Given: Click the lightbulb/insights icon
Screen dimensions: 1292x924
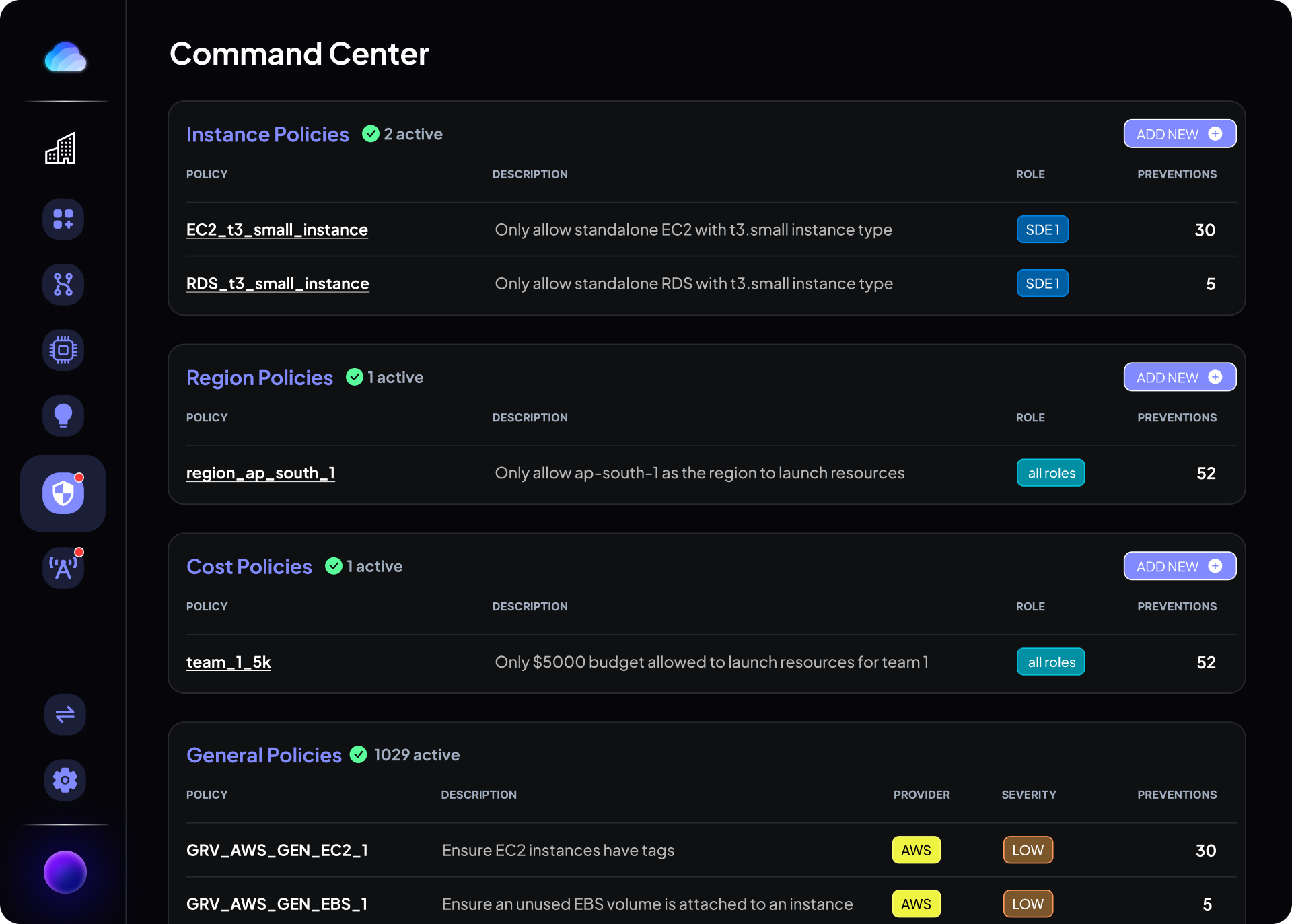Looking at the screenshot, I should pos(64,414).
